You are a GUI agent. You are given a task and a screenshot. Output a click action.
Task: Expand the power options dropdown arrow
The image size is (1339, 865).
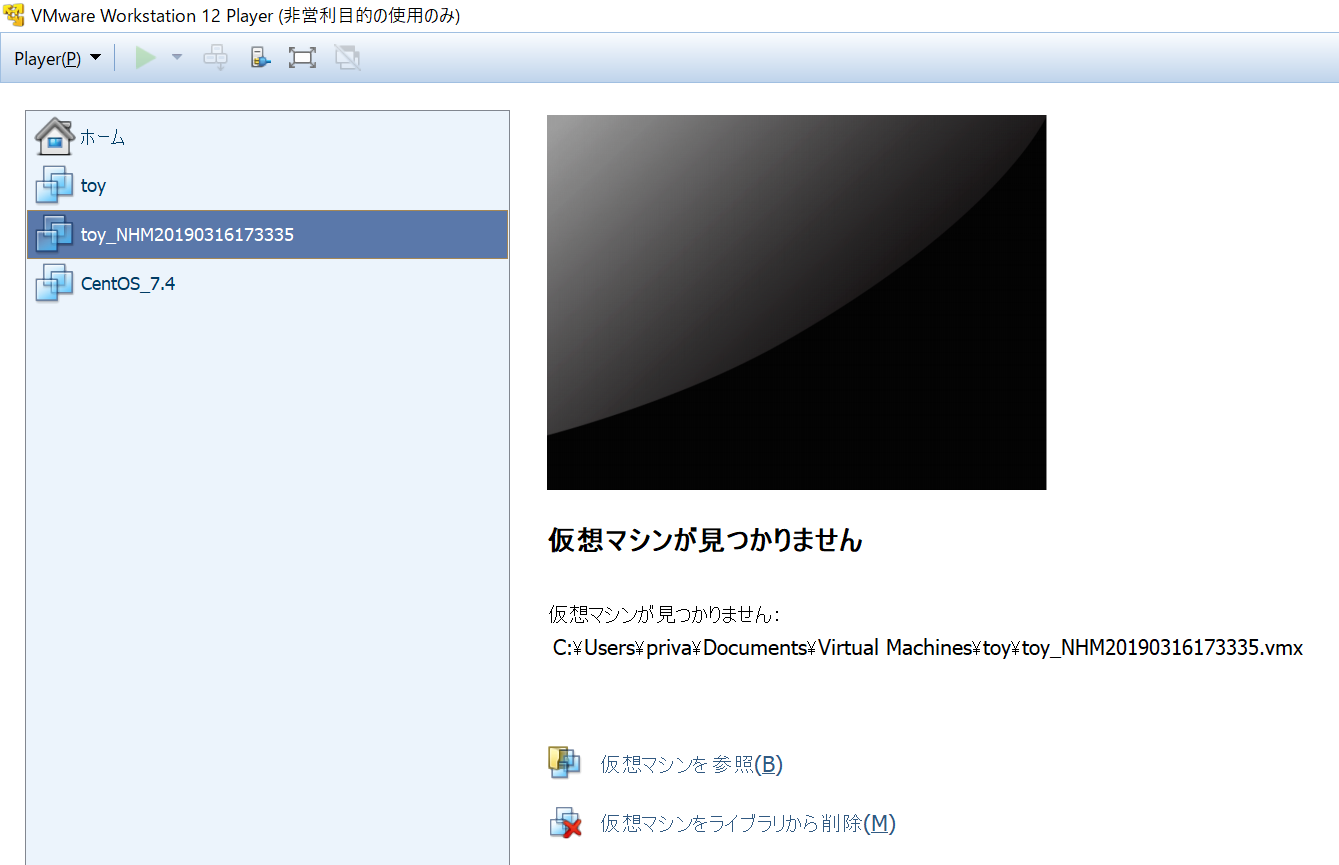[x=177, y=58]
